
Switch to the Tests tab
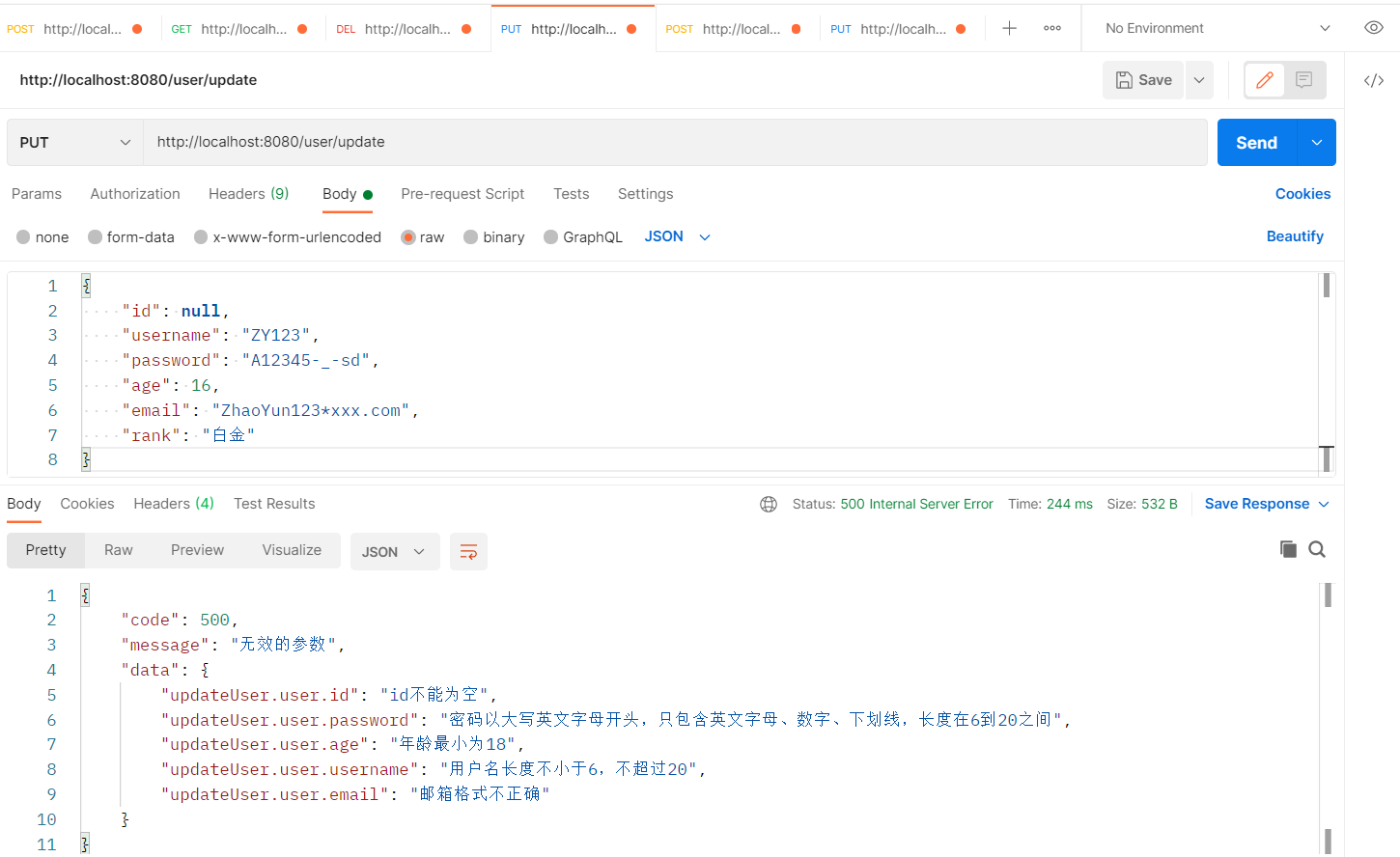click(572, 194)
